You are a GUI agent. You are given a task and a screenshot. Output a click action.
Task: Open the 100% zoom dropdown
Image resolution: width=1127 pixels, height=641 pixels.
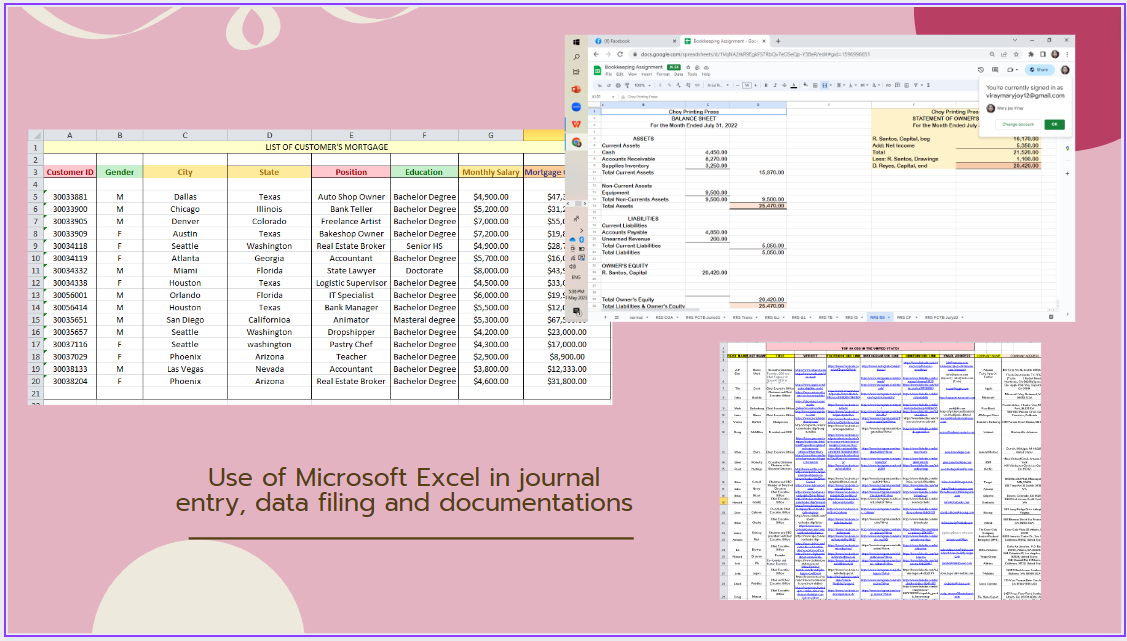(643, 85)
